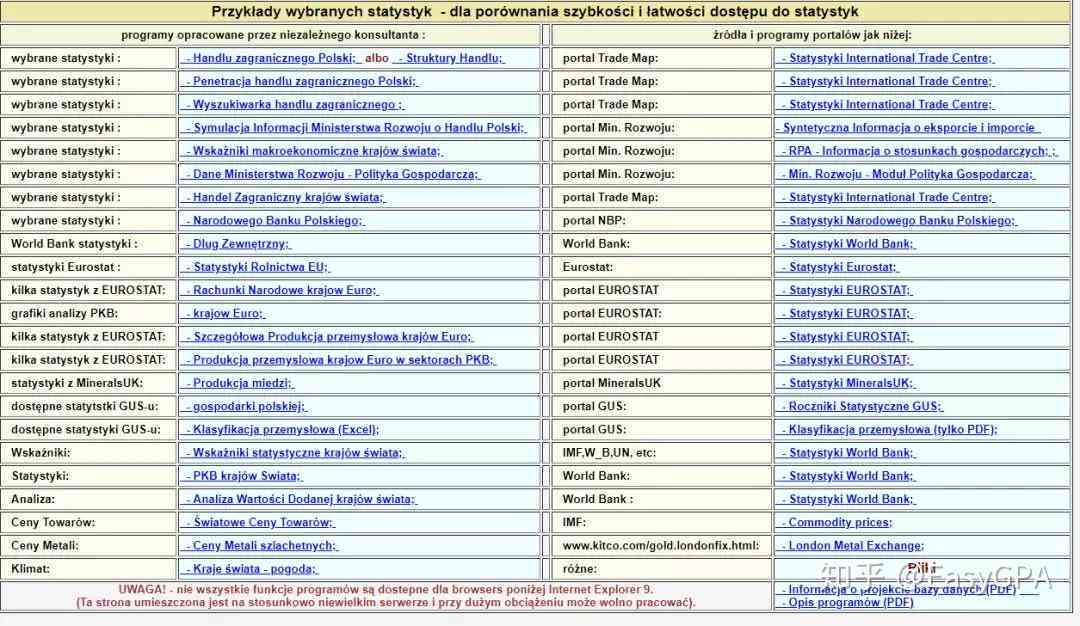The height and width of the screenshot is (626, 1080).
Task: Click 'programy opracowane przez niezależnego konsultanta' header
Action: pos(273,35)
